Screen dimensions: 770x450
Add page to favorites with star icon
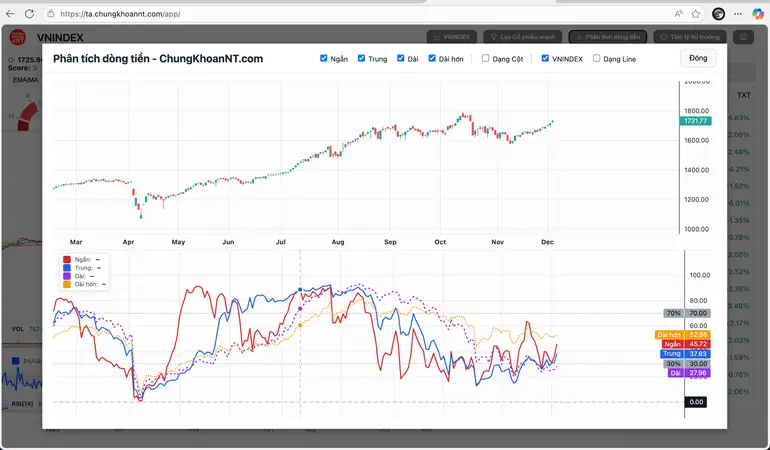tap(696, 14)
